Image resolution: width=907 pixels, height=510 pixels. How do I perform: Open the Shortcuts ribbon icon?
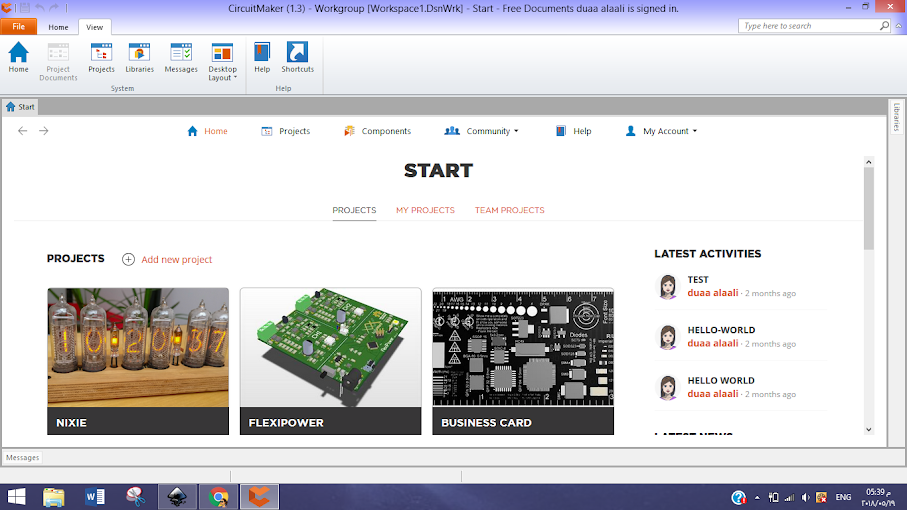(x=297, y=57)
